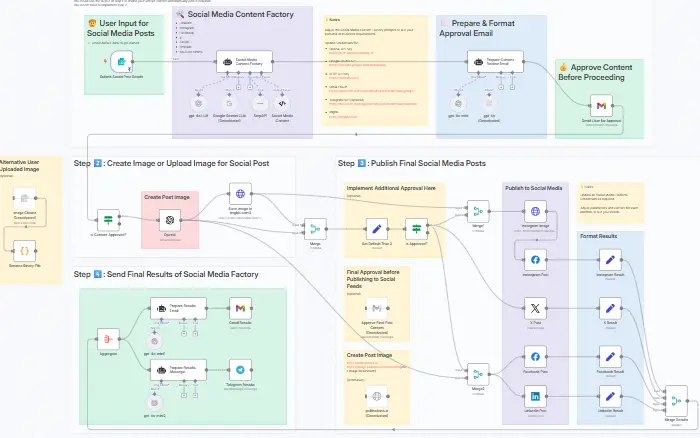Click the gpt-4o mini model under Prepare Results Message
700x438 pixels.
click(x=154, y=403)
